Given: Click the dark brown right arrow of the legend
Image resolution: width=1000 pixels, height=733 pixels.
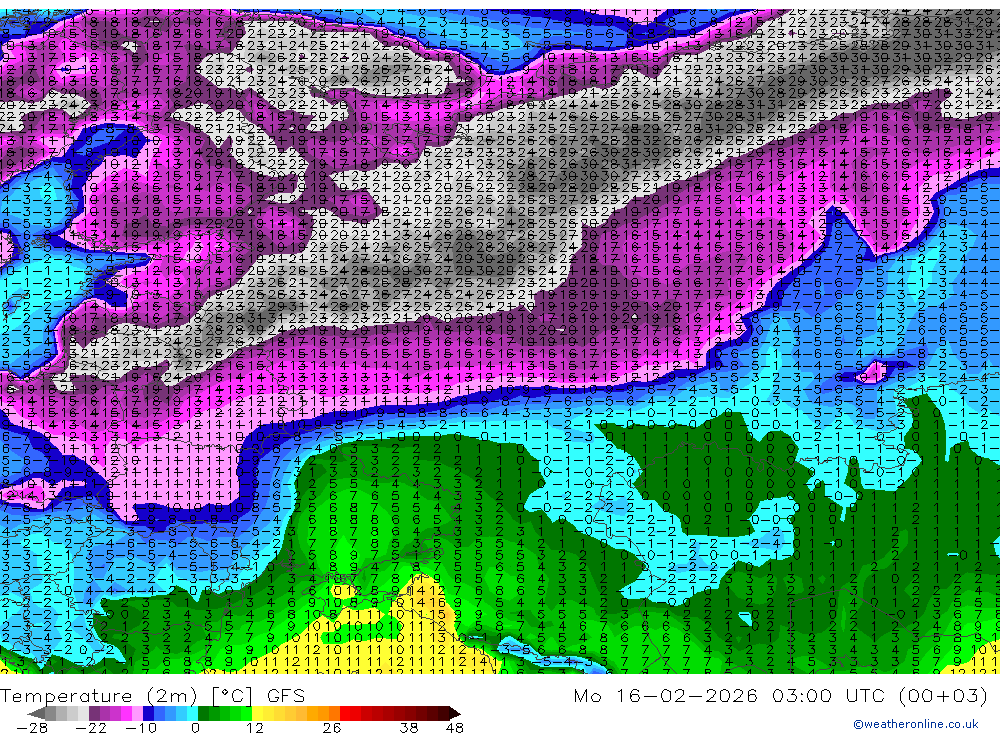Looking at the screenshot, I should (455, 714).
